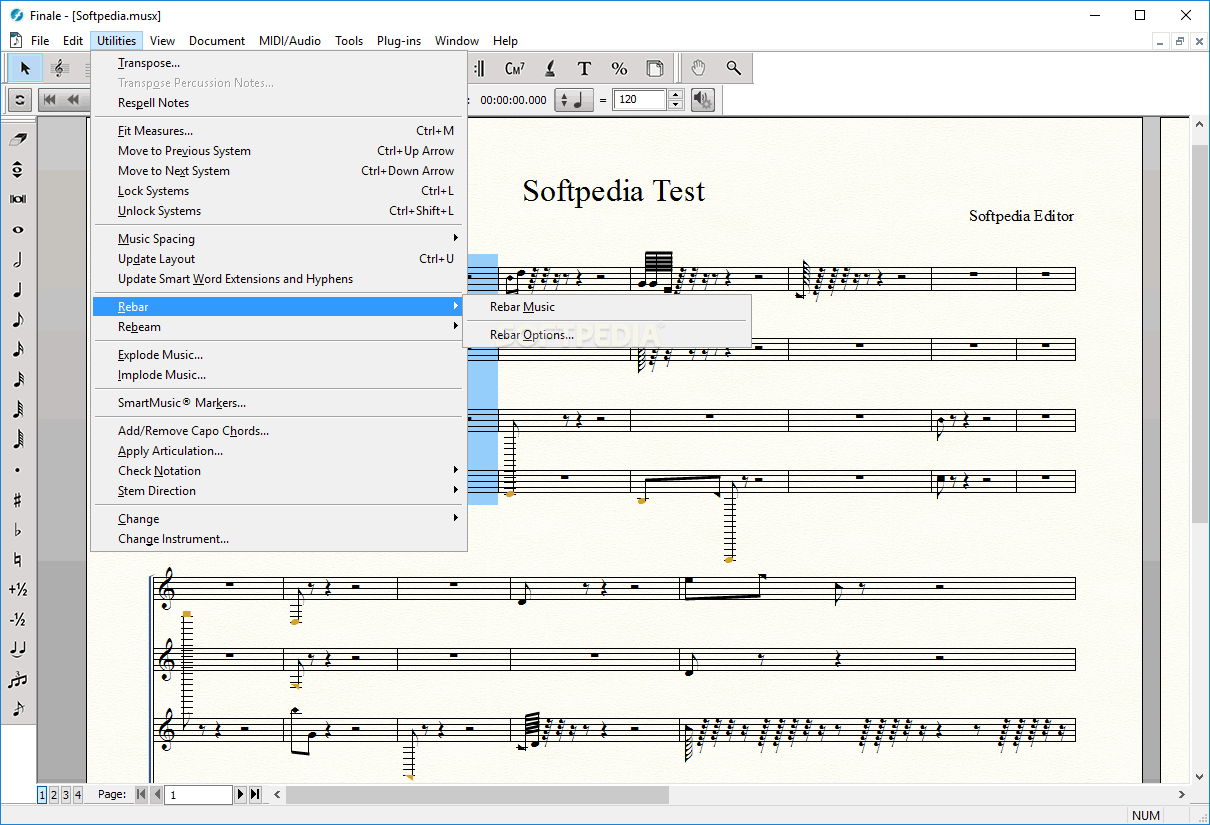Click the loop playback settings icon
The height and width of the screenshot is (825, 1210).
(x=19, y=100)
